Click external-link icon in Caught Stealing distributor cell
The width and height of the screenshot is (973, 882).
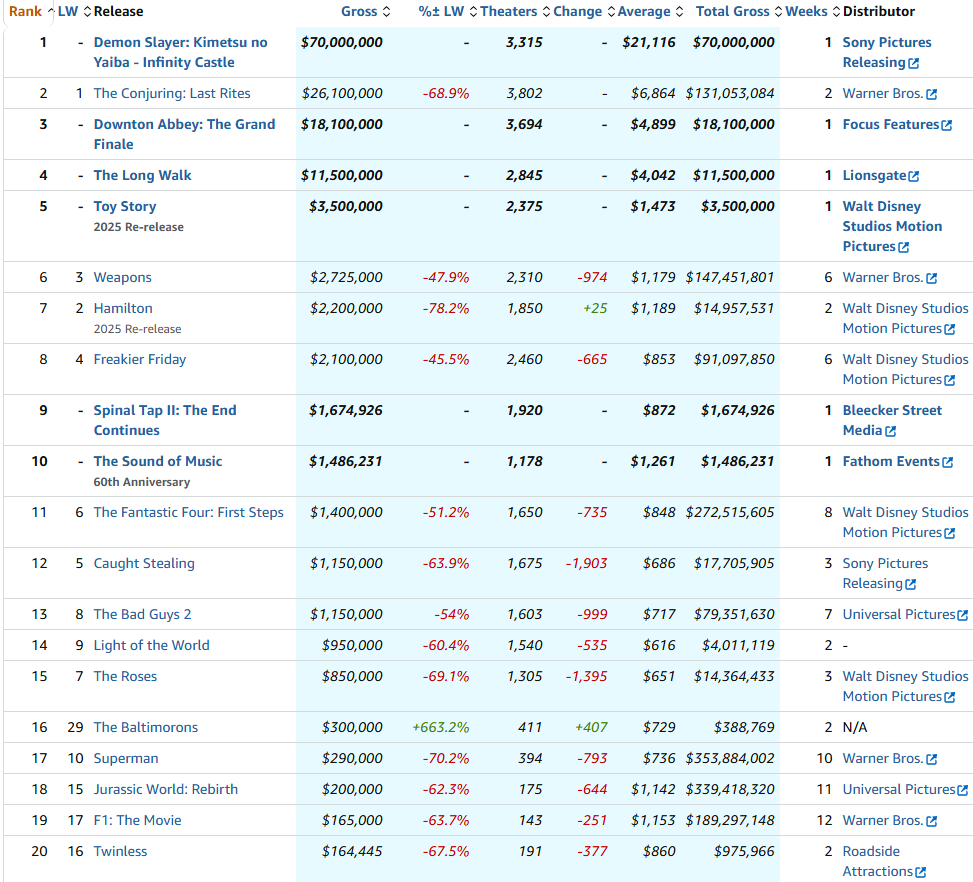[x=910, y=584]
